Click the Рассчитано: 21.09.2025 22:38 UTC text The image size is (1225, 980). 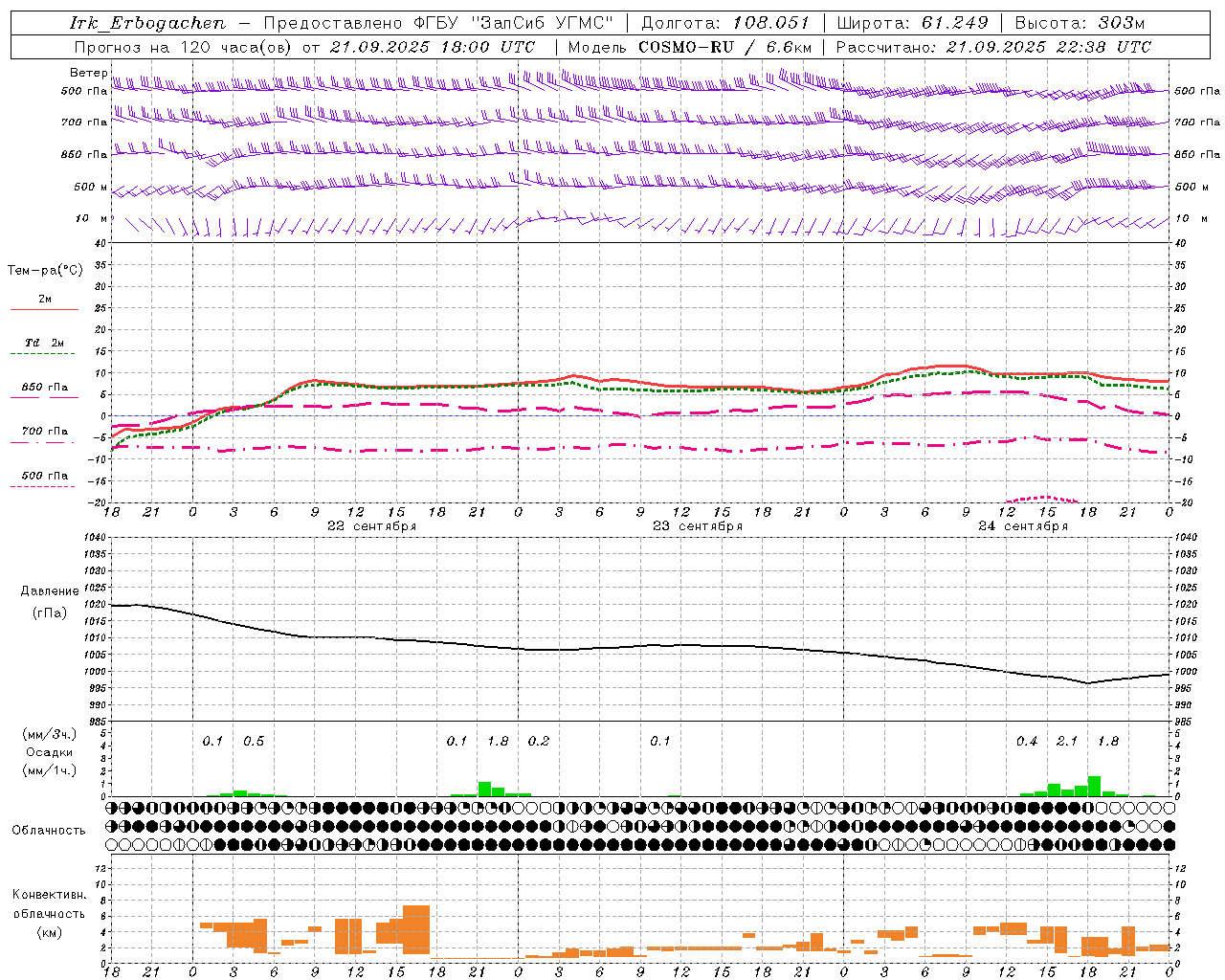coord(993,47)
